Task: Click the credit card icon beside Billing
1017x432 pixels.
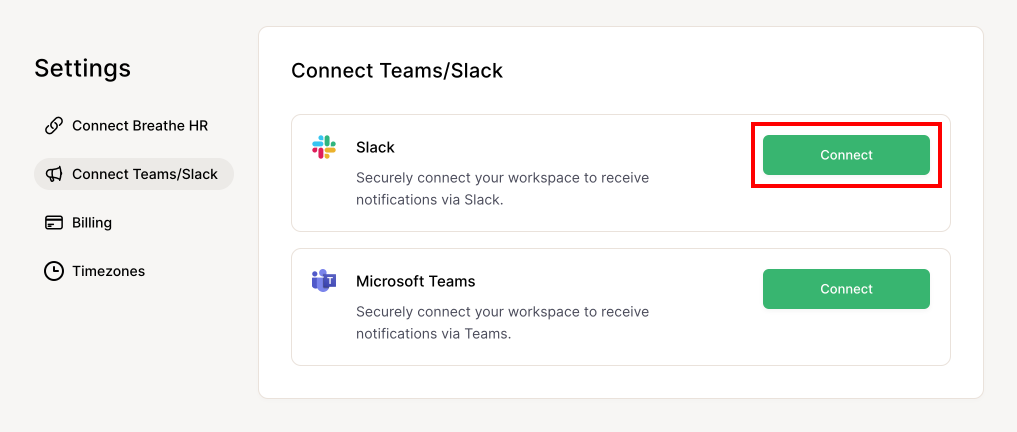Action: (54, 223)
